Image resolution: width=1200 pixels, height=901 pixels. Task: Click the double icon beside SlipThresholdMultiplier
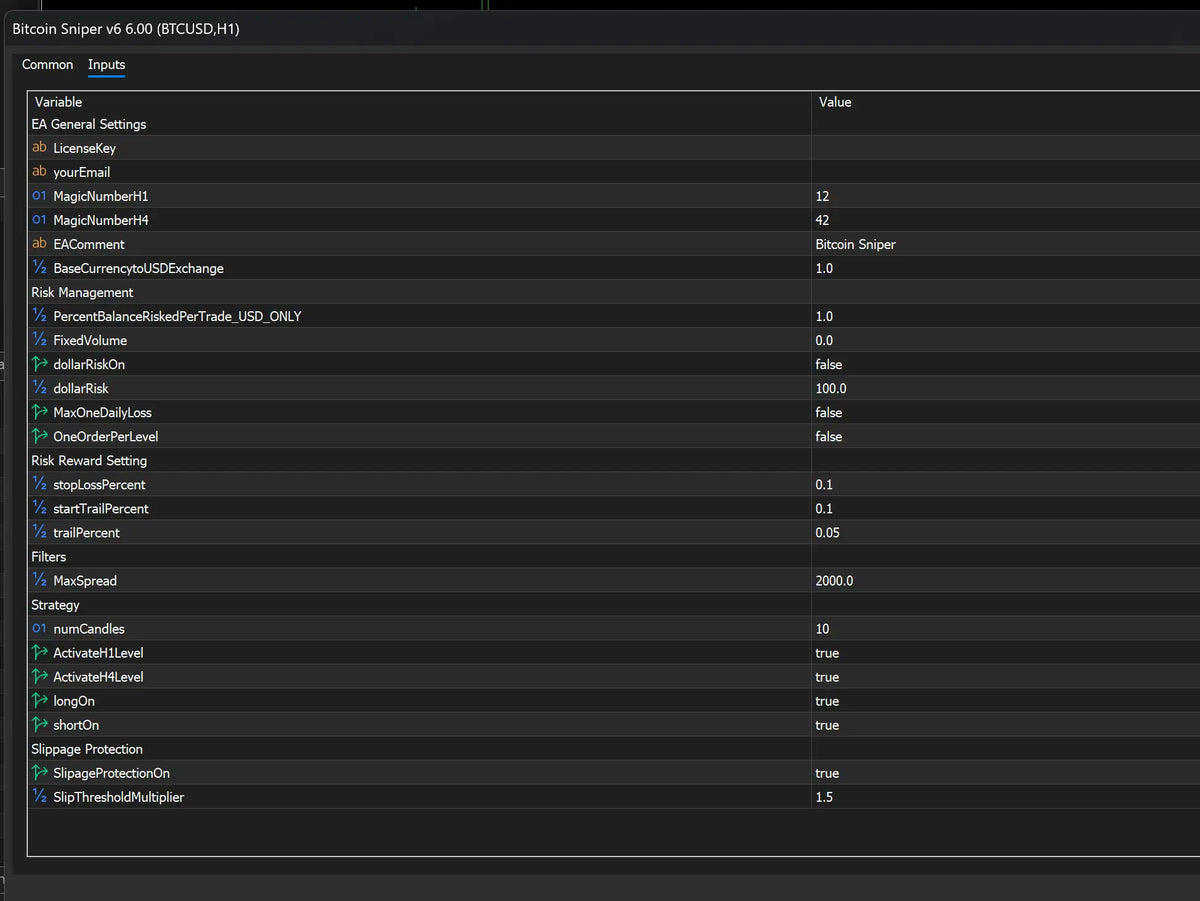pos(39,797)
